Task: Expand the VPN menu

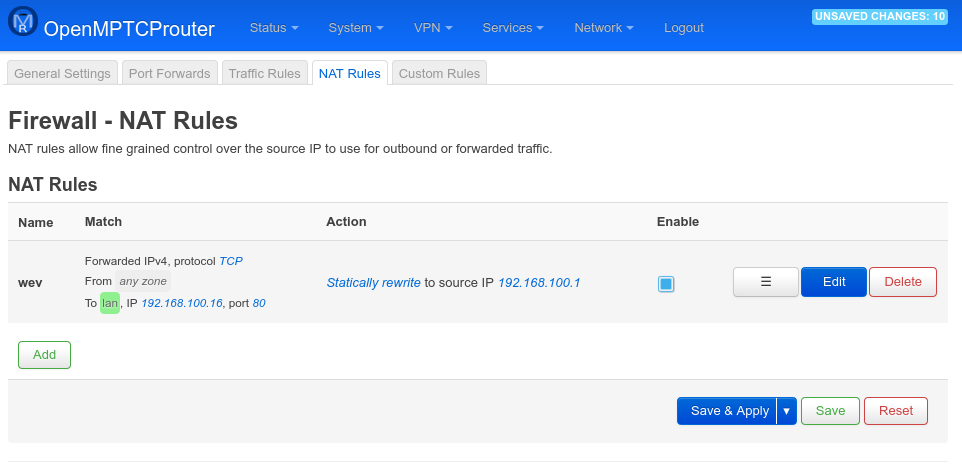Action: (x=433, y=28)
